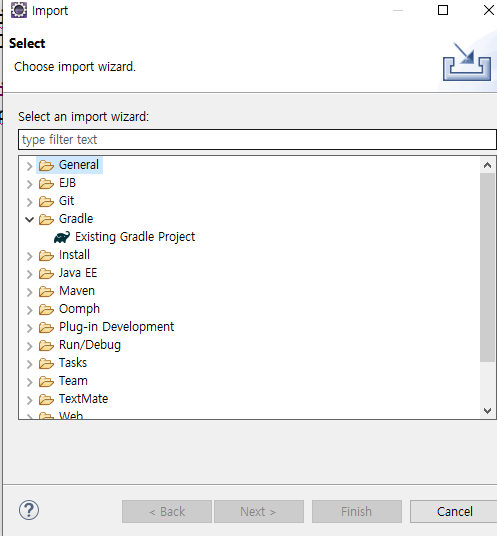Screen dimensions: 497x536
Task: Click the scroll up arrow of wizard list
Action: click(x=487, y=165)
